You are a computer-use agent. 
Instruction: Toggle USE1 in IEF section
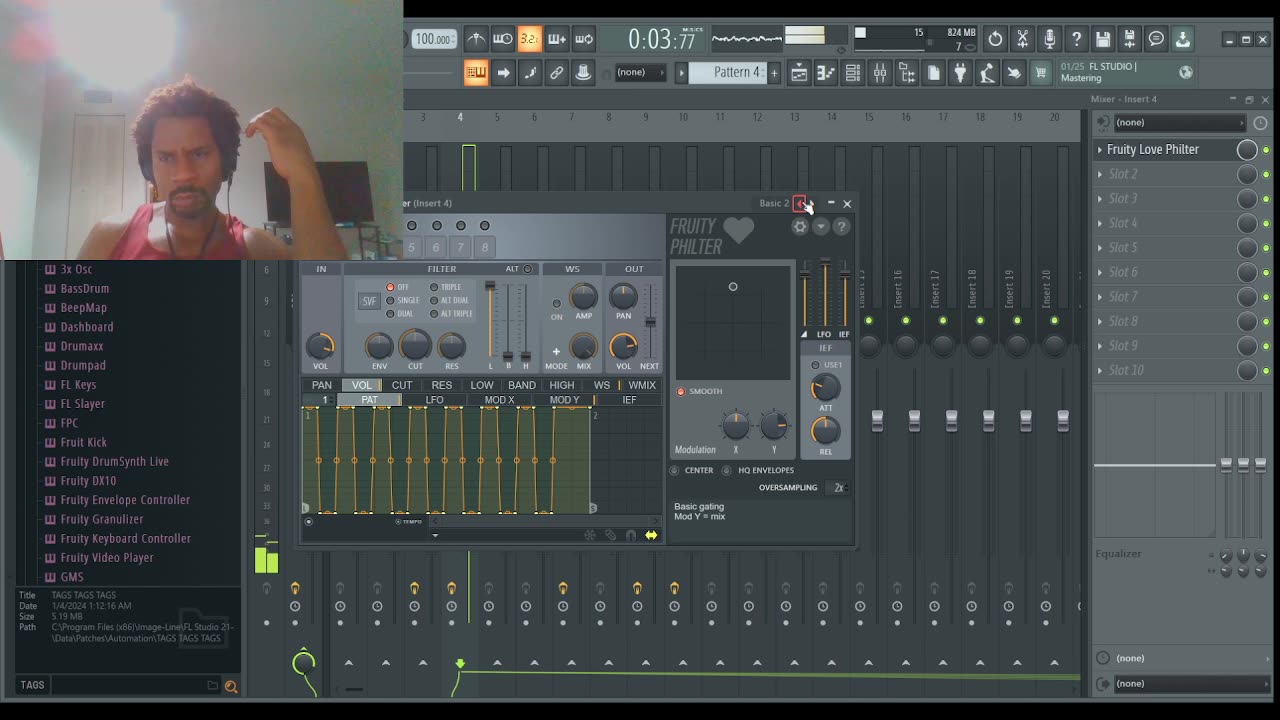tap(815, 365)
